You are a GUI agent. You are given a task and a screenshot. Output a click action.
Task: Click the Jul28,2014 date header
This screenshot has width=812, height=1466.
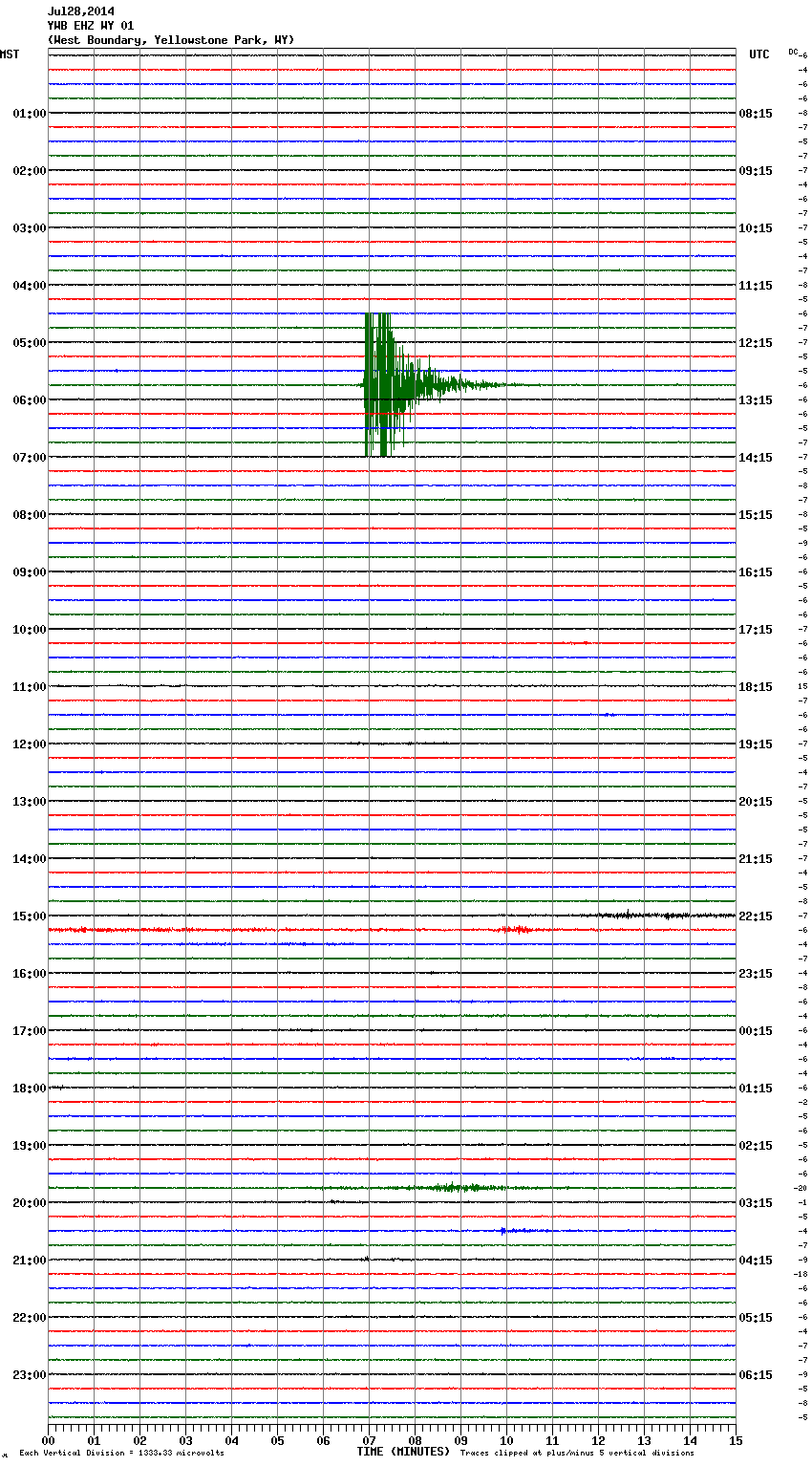80,11
